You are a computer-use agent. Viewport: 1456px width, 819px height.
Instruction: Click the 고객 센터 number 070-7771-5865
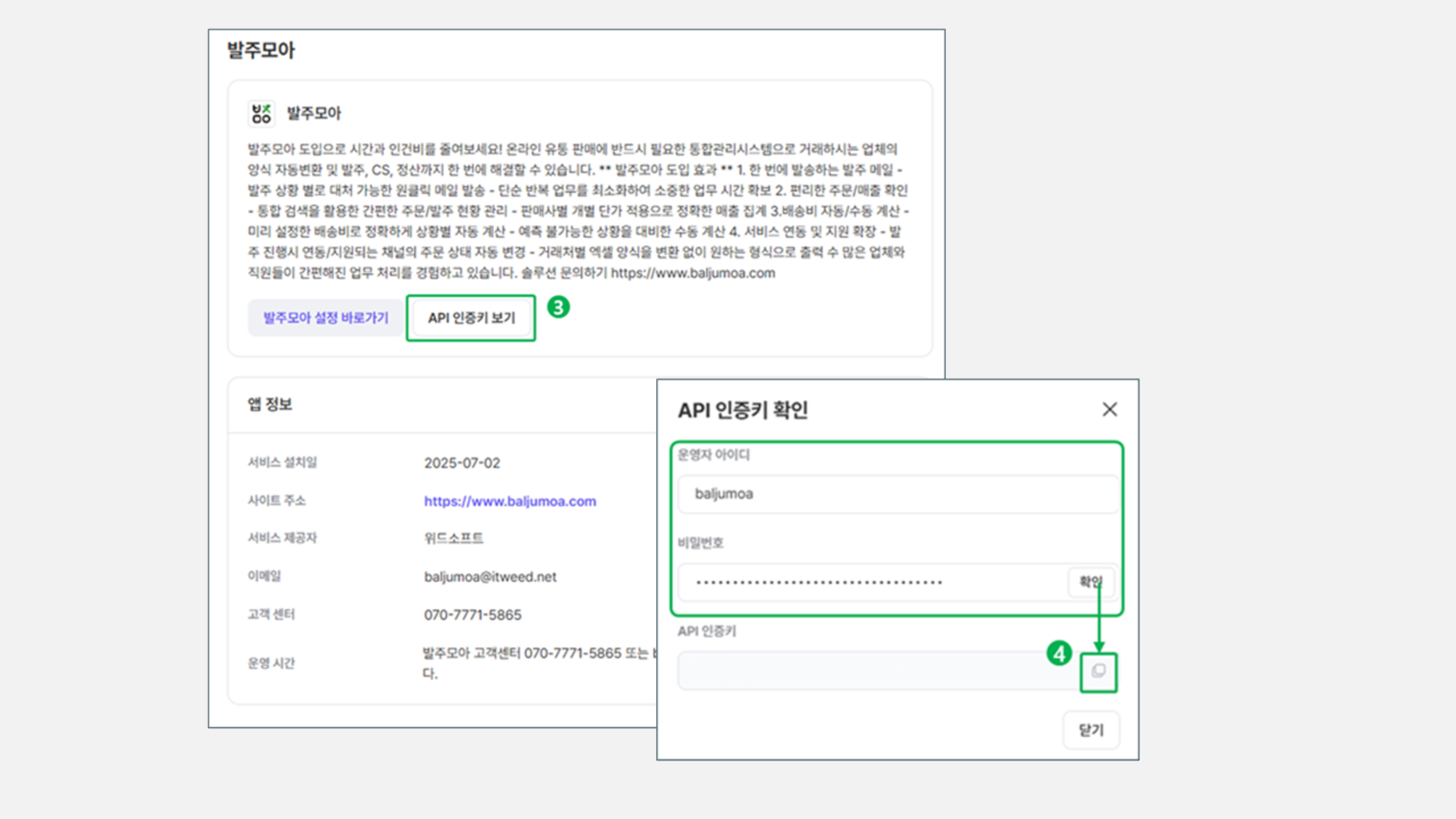coord(472,615)
